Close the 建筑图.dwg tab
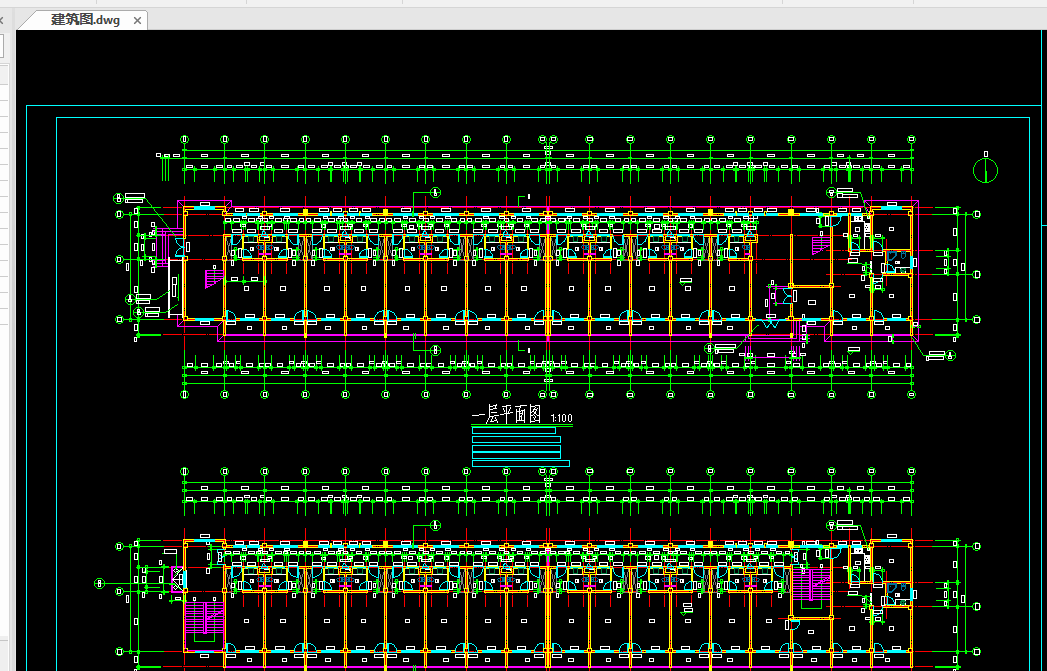1047x671 pixels. tap(137, 21)
